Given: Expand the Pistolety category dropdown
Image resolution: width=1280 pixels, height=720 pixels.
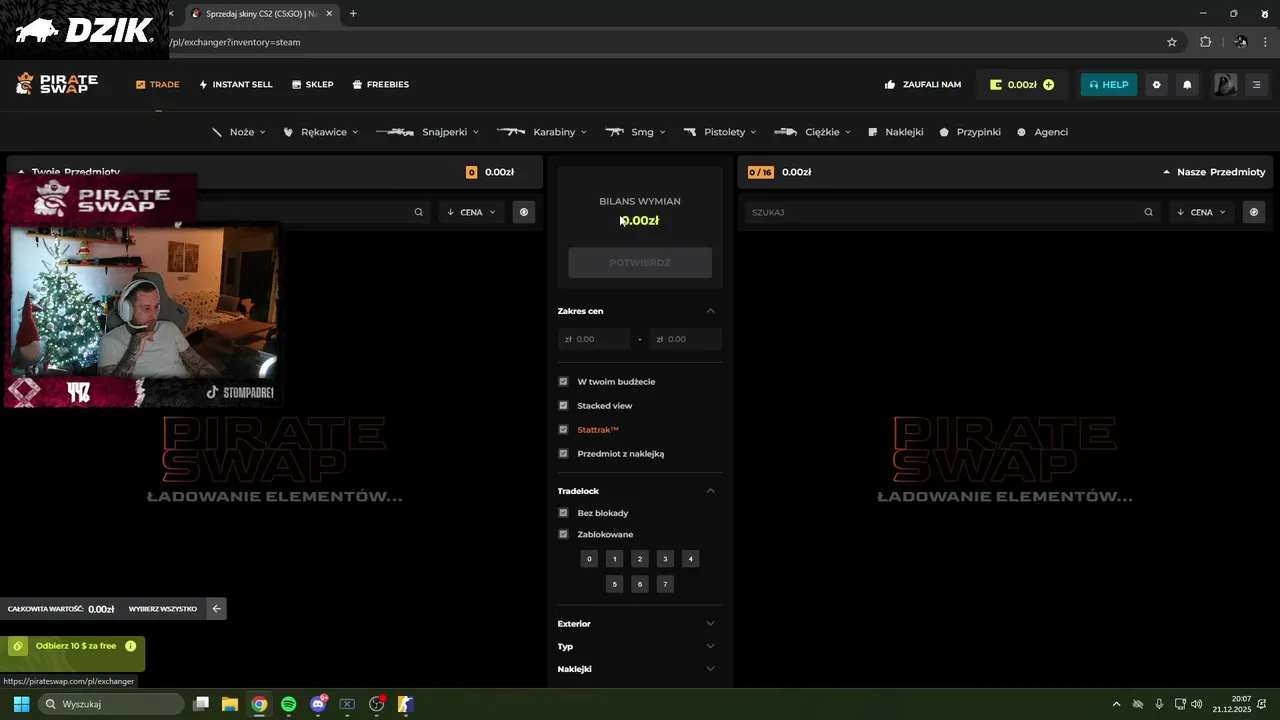Looking at the screenshot, I should click(720, 132).
